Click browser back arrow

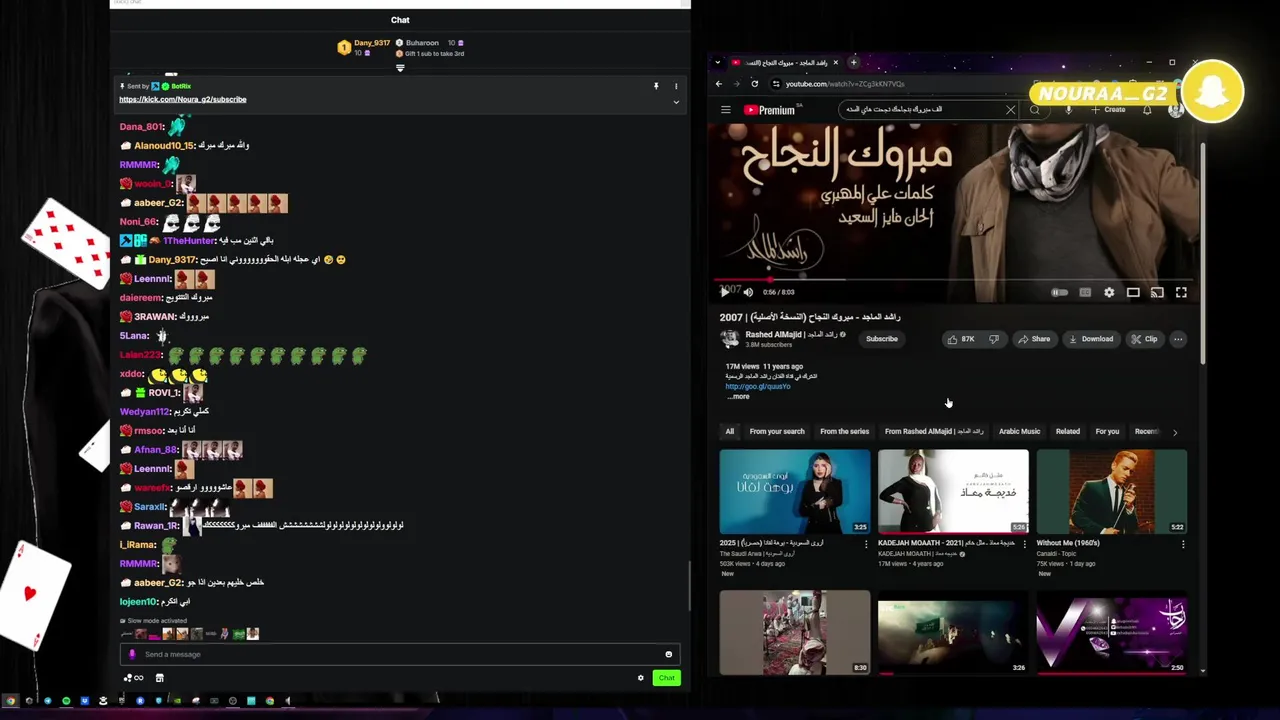(x=718, y=84)
